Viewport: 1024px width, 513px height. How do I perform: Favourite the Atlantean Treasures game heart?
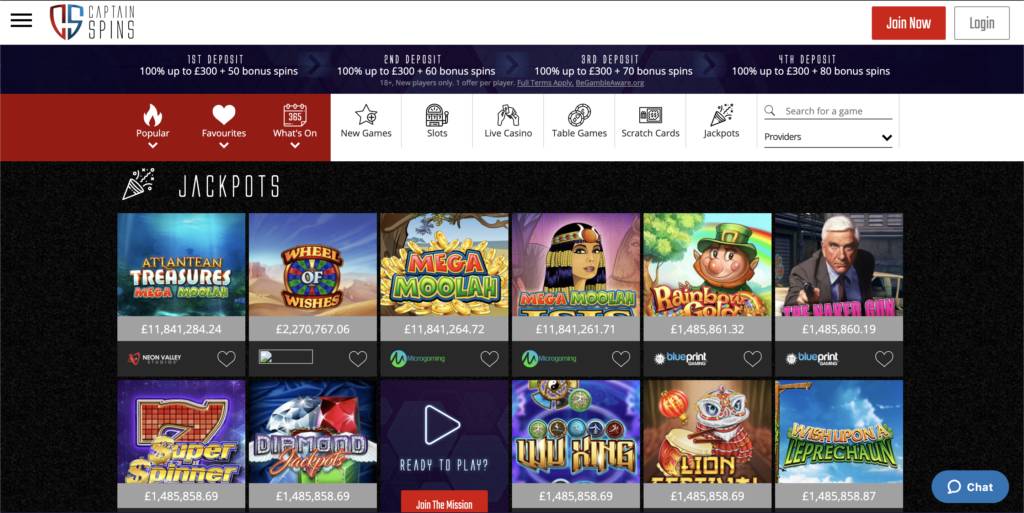[227, 358]
